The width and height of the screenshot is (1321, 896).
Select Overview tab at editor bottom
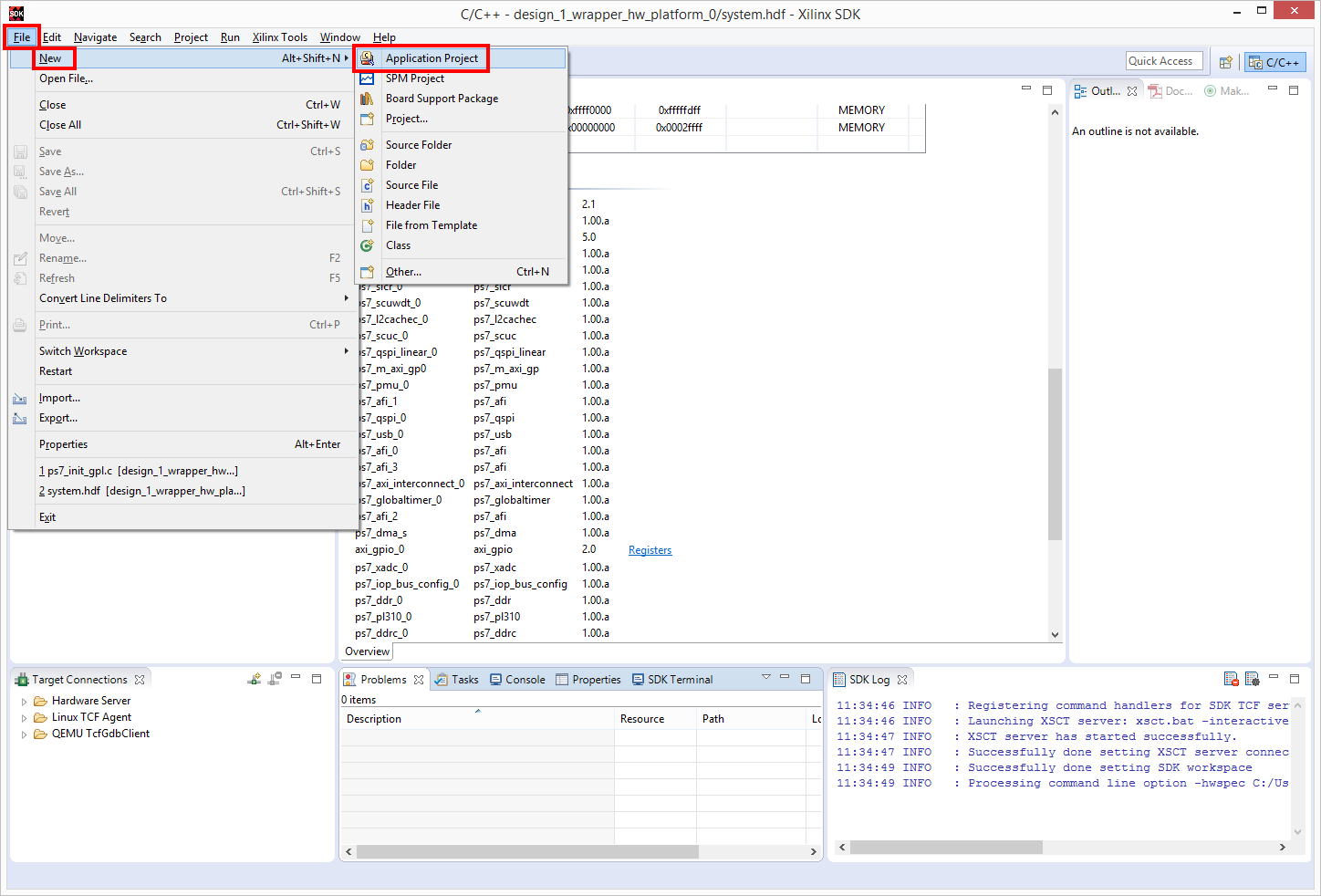pyautogui.click(x=367, y=651)
